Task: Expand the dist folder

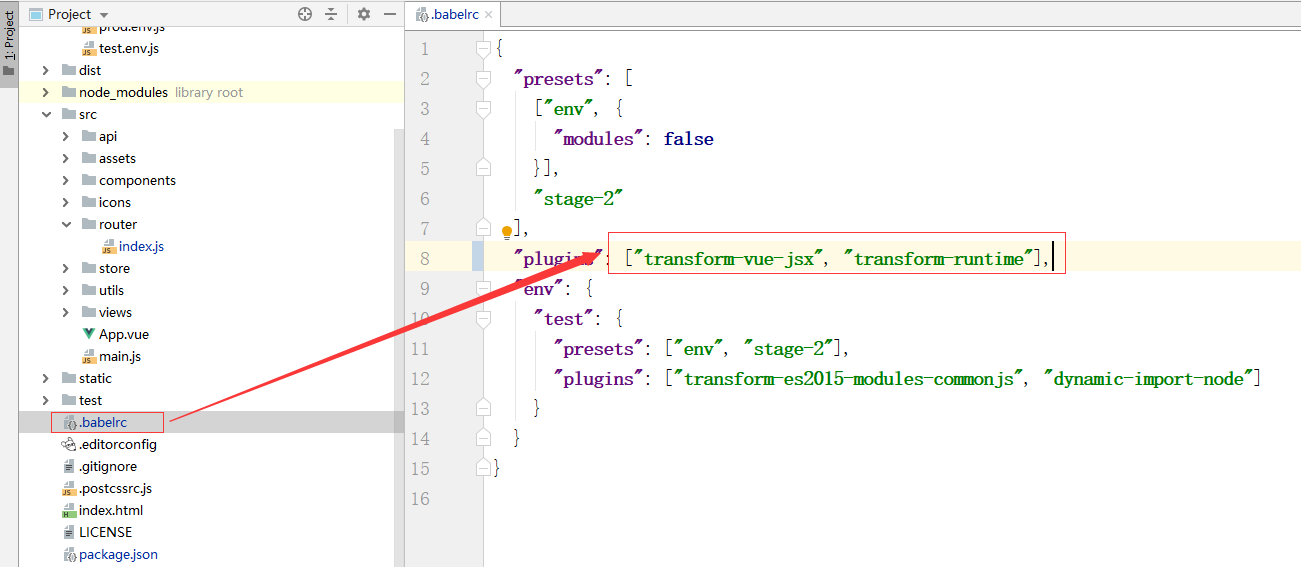Action: tap(45, 70)
